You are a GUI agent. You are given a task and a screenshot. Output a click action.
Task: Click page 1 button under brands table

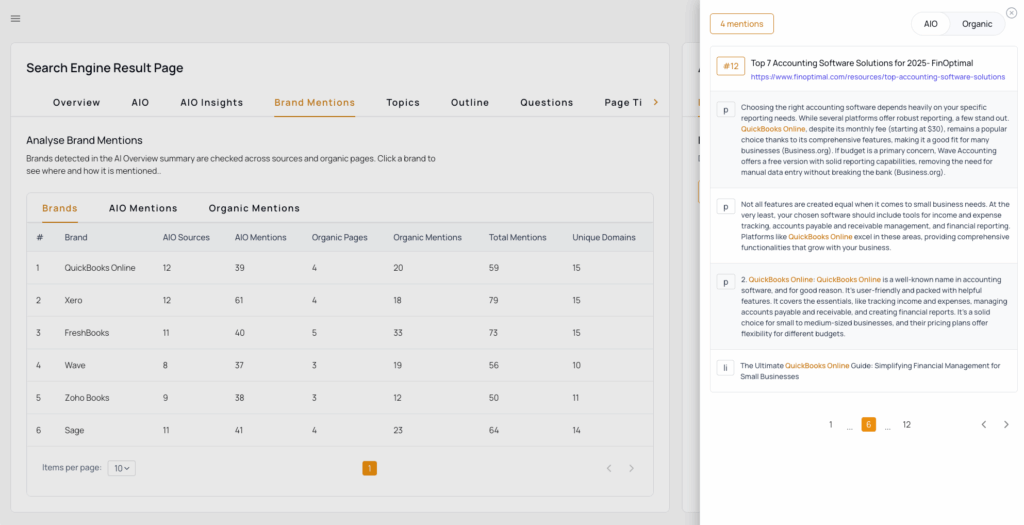coord(370,468)
